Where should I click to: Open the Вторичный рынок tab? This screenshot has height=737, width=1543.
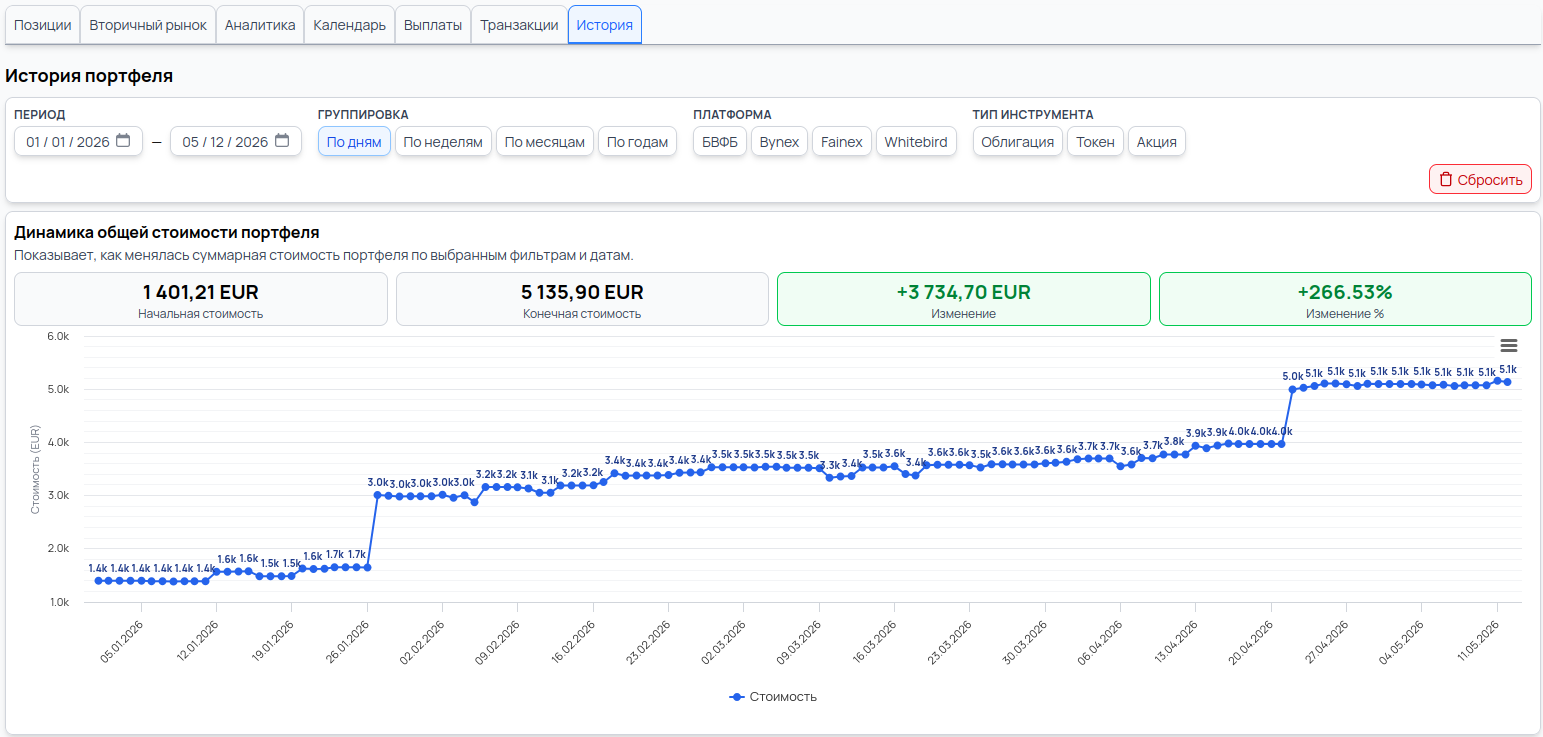tap(148, 25)
